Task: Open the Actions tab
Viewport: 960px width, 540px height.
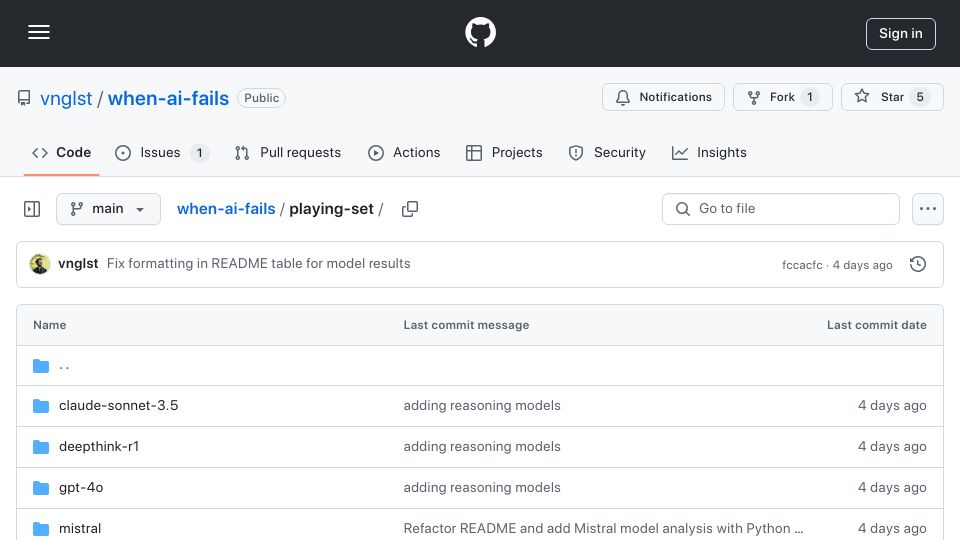Action: (403, 152)
